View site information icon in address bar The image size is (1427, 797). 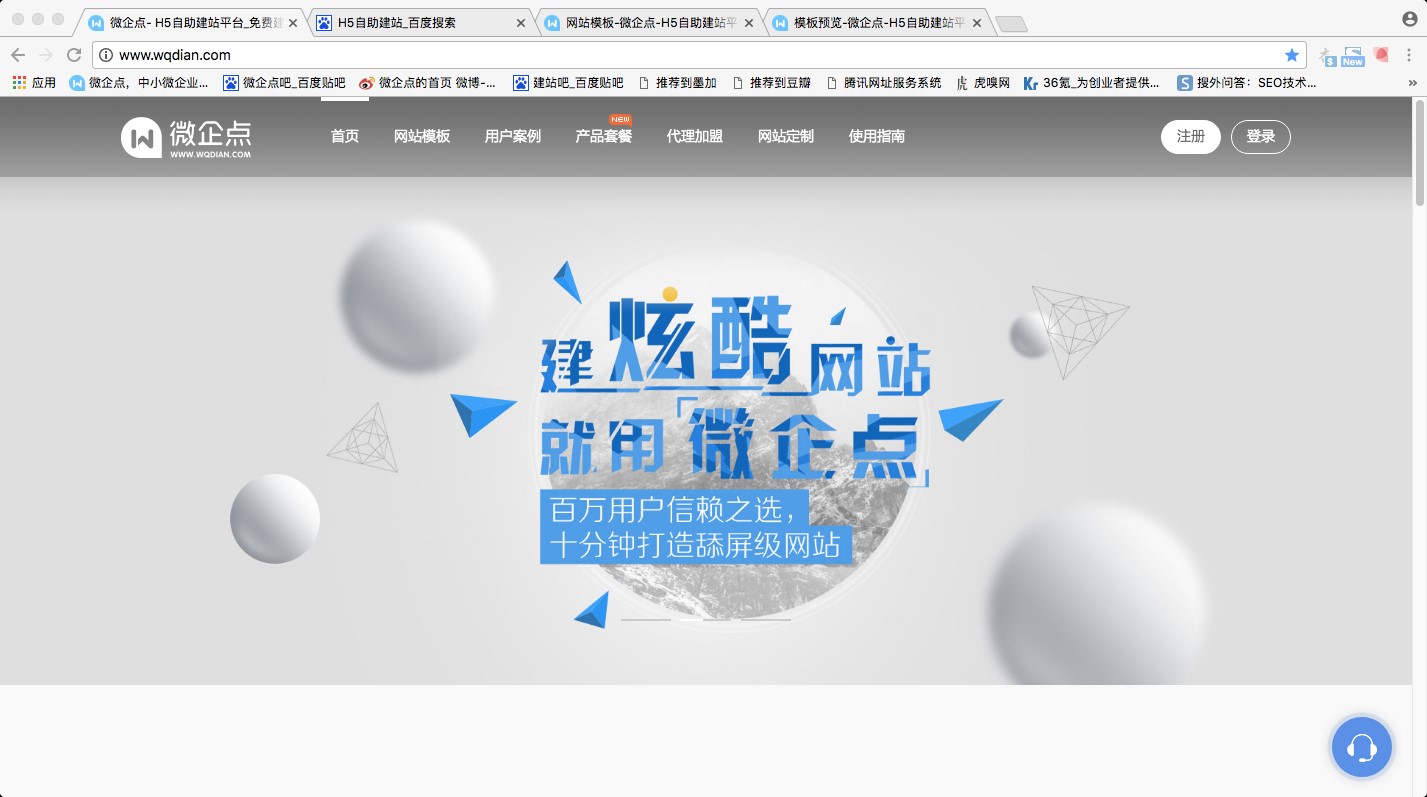[x=106, y=55]
